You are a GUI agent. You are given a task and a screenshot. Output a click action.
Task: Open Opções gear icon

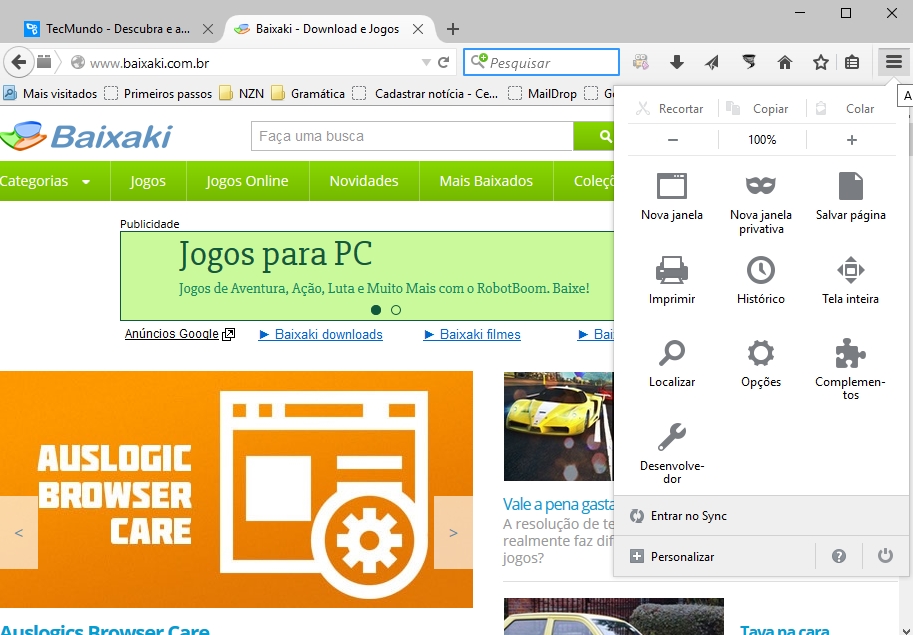coord(761,363)
